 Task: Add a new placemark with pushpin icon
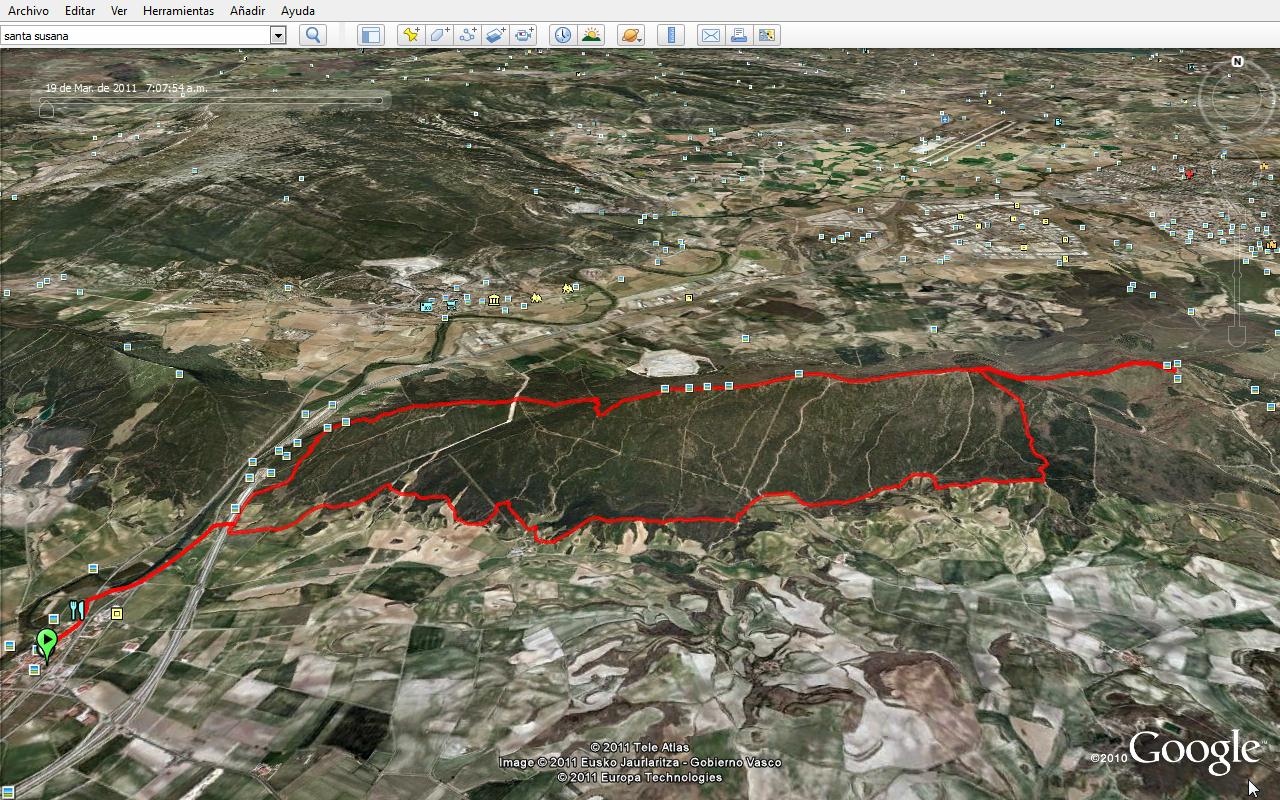pos(411,35)
